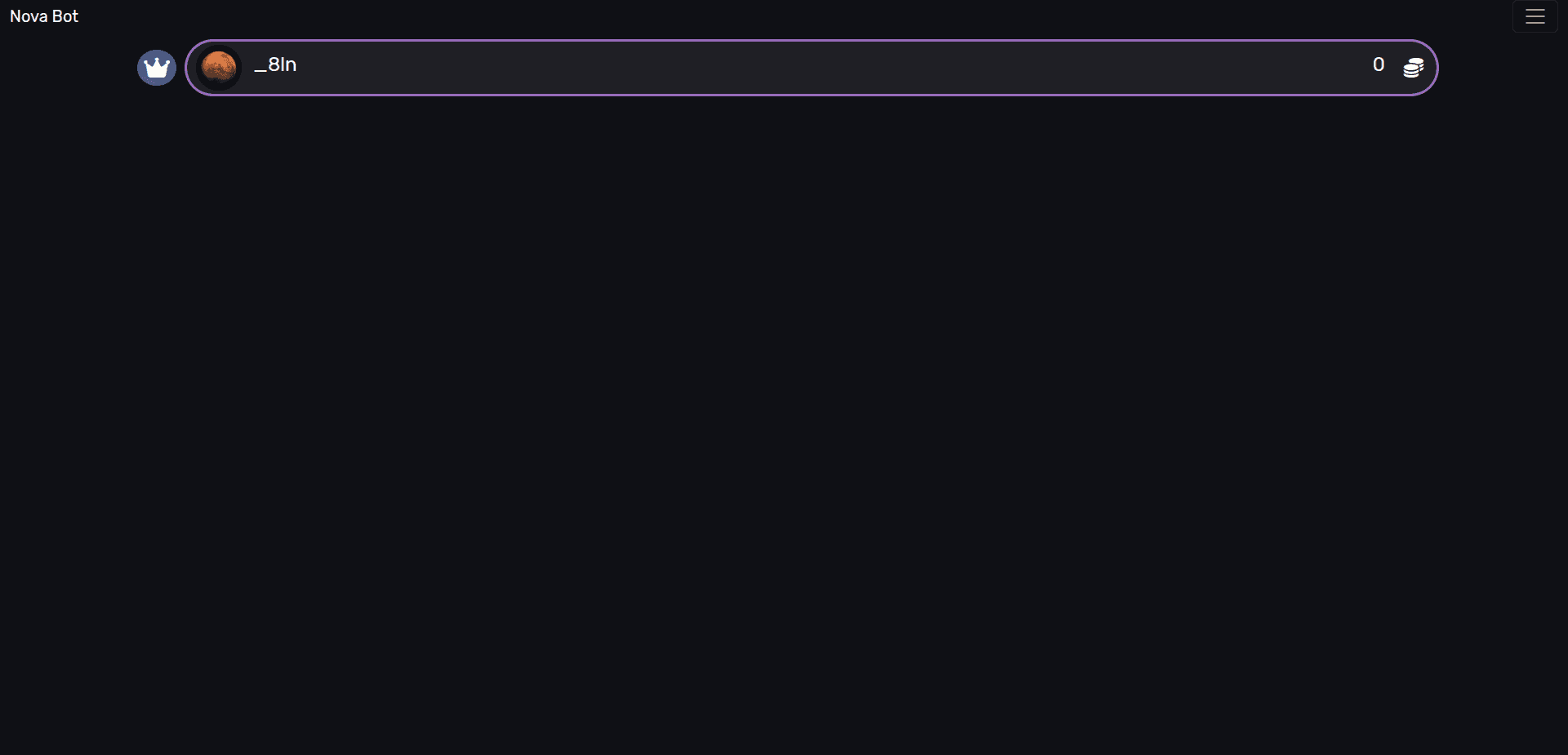Open the Nova Bot home link

(x=44, y=16)
